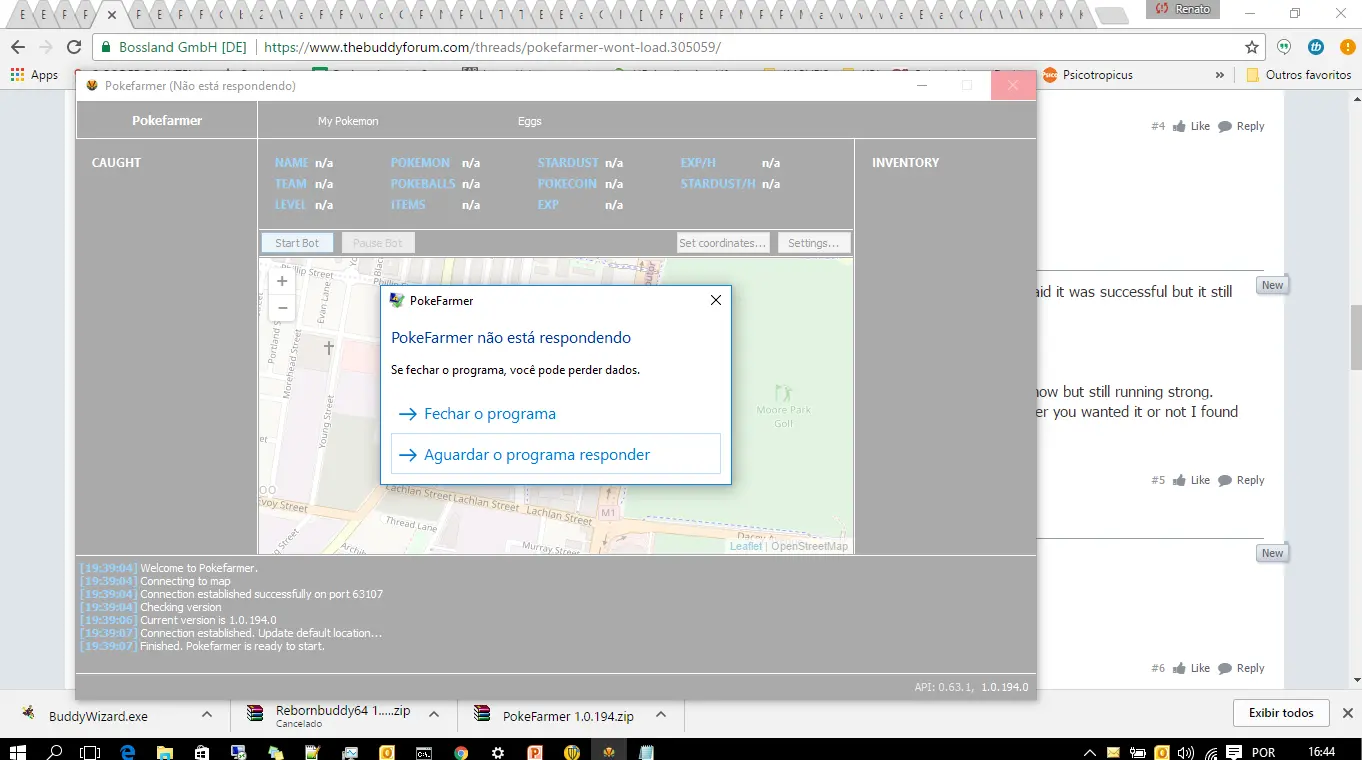Reload the page in Chrome
The width and height of the screenshot is (1362, 760).
(x=74, y=47)
